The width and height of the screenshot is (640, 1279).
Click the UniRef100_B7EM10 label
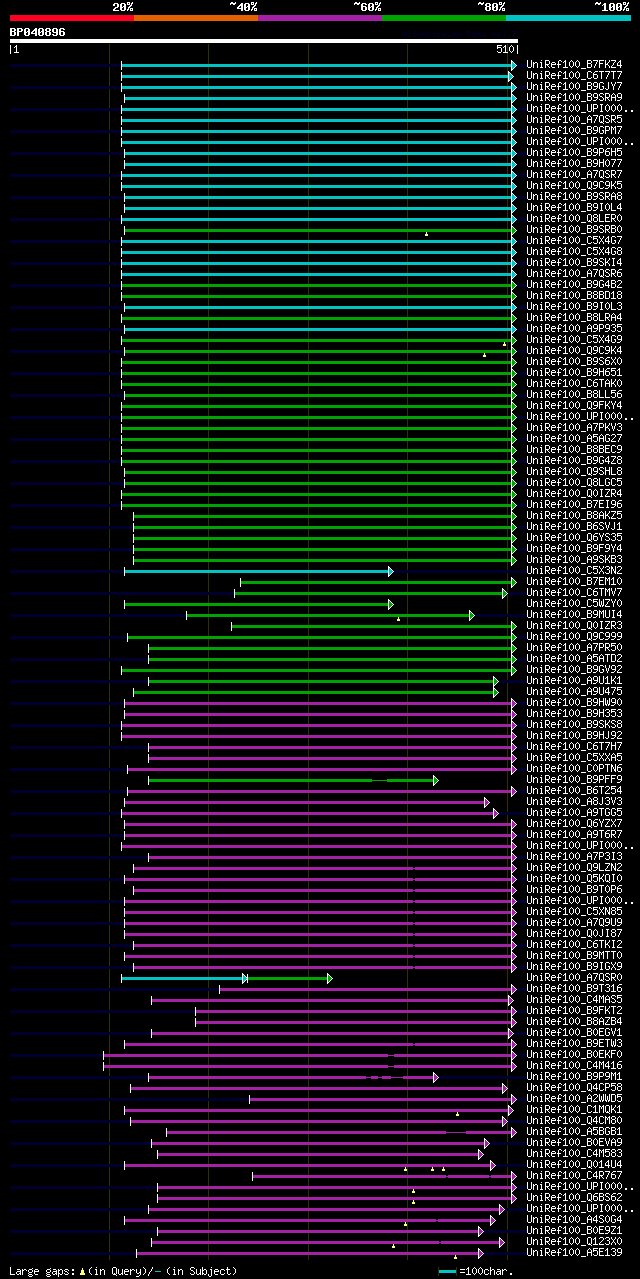pos(574,581)
